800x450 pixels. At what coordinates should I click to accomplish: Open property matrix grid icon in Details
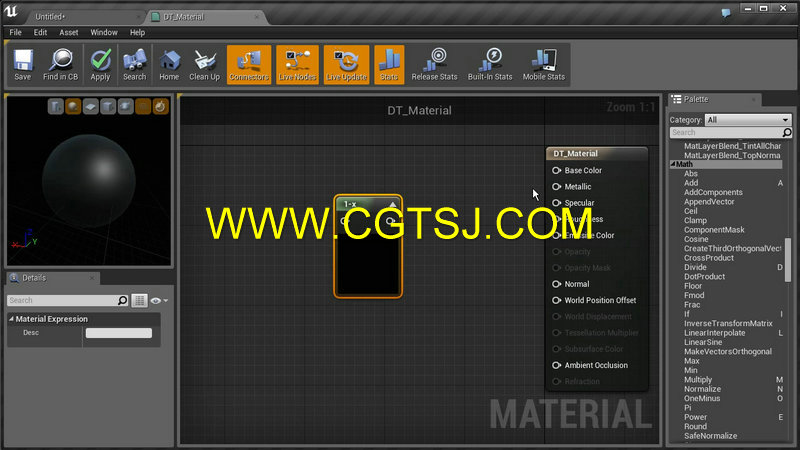139,301
